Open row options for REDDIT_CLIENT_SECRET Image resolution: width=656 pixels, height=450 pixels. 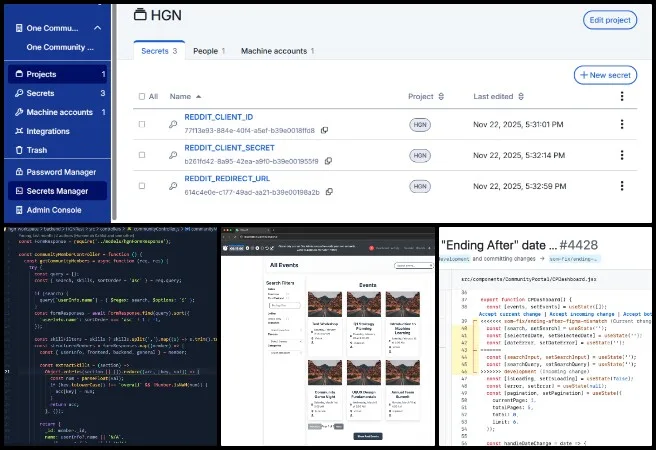click(x=622, y=155)
